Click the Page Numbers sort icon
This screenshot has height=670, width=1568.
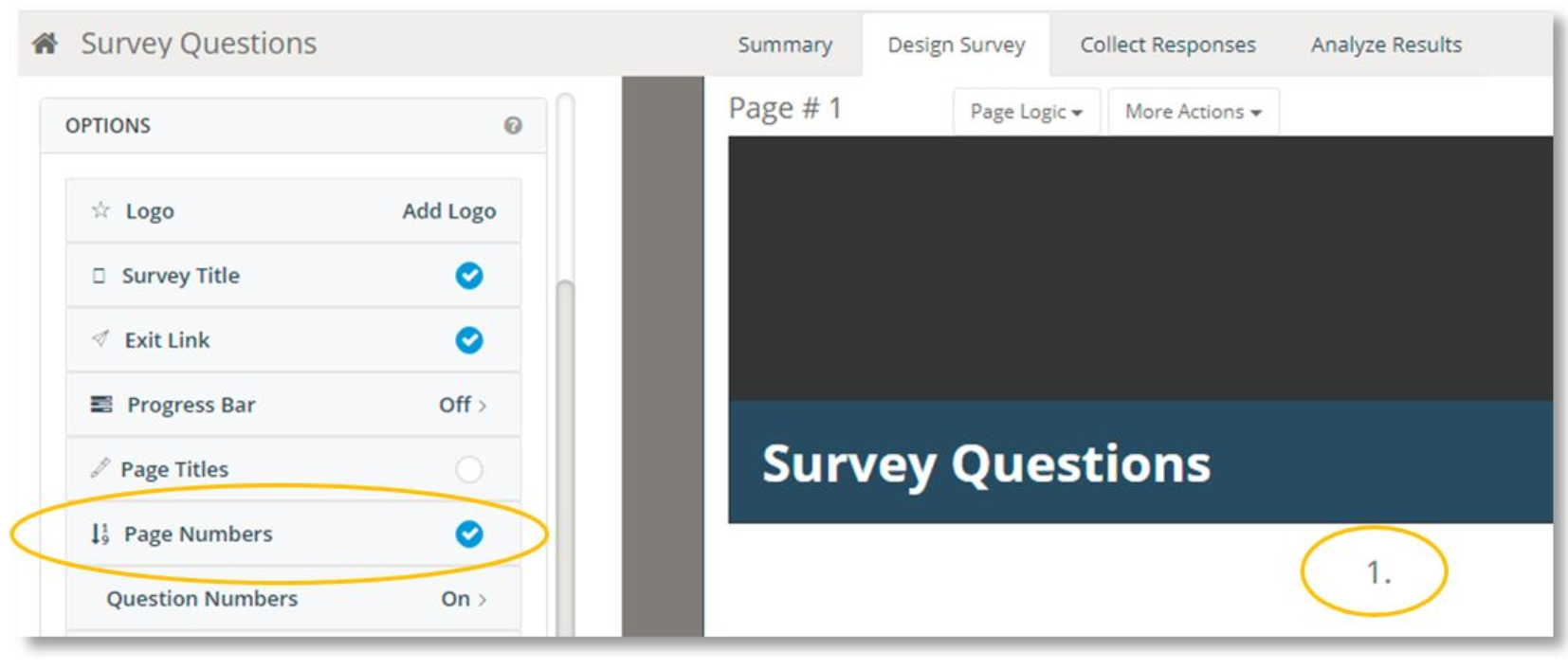click(100, 534)
